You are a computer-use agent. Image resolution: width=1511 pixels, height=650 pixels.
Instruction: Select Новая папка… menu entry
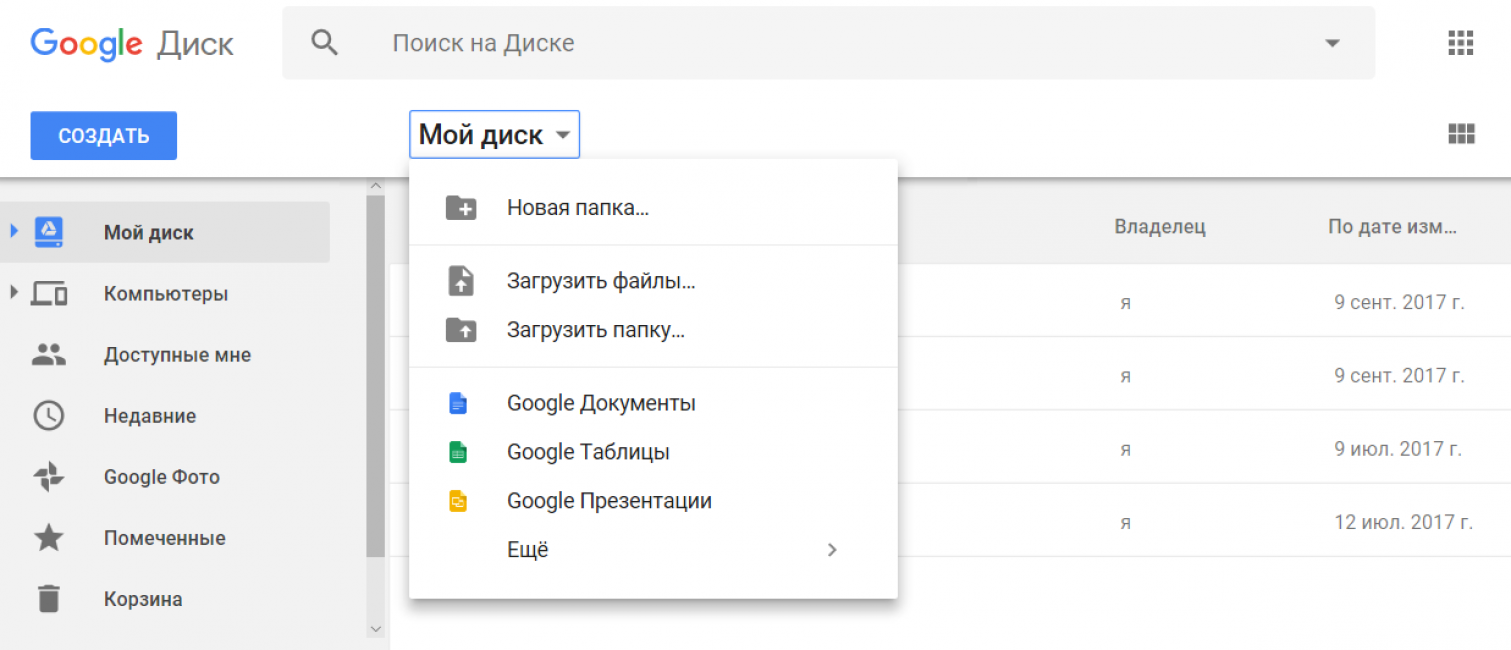coord(653,208)
